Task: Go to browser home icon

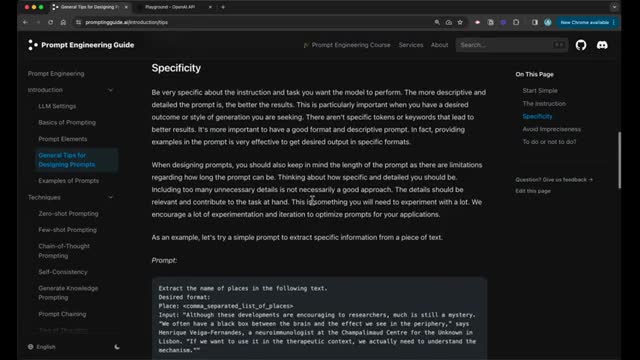Action: pyautogui.click(x=63, y=22)
